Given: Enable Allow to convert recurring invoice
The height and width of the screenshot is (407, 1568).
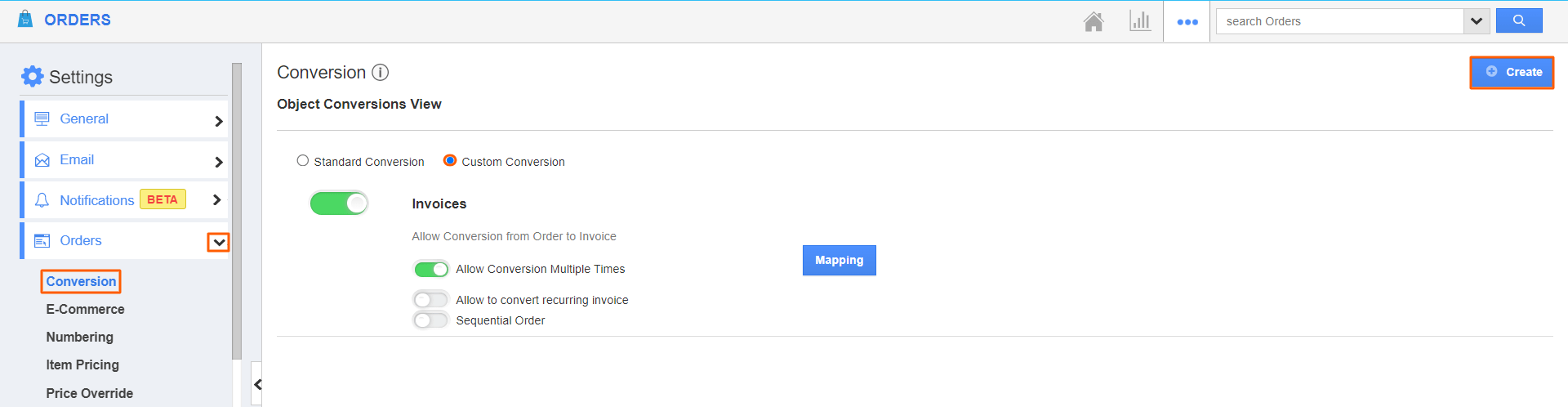Looking at the screenshot, I should 430,300.
